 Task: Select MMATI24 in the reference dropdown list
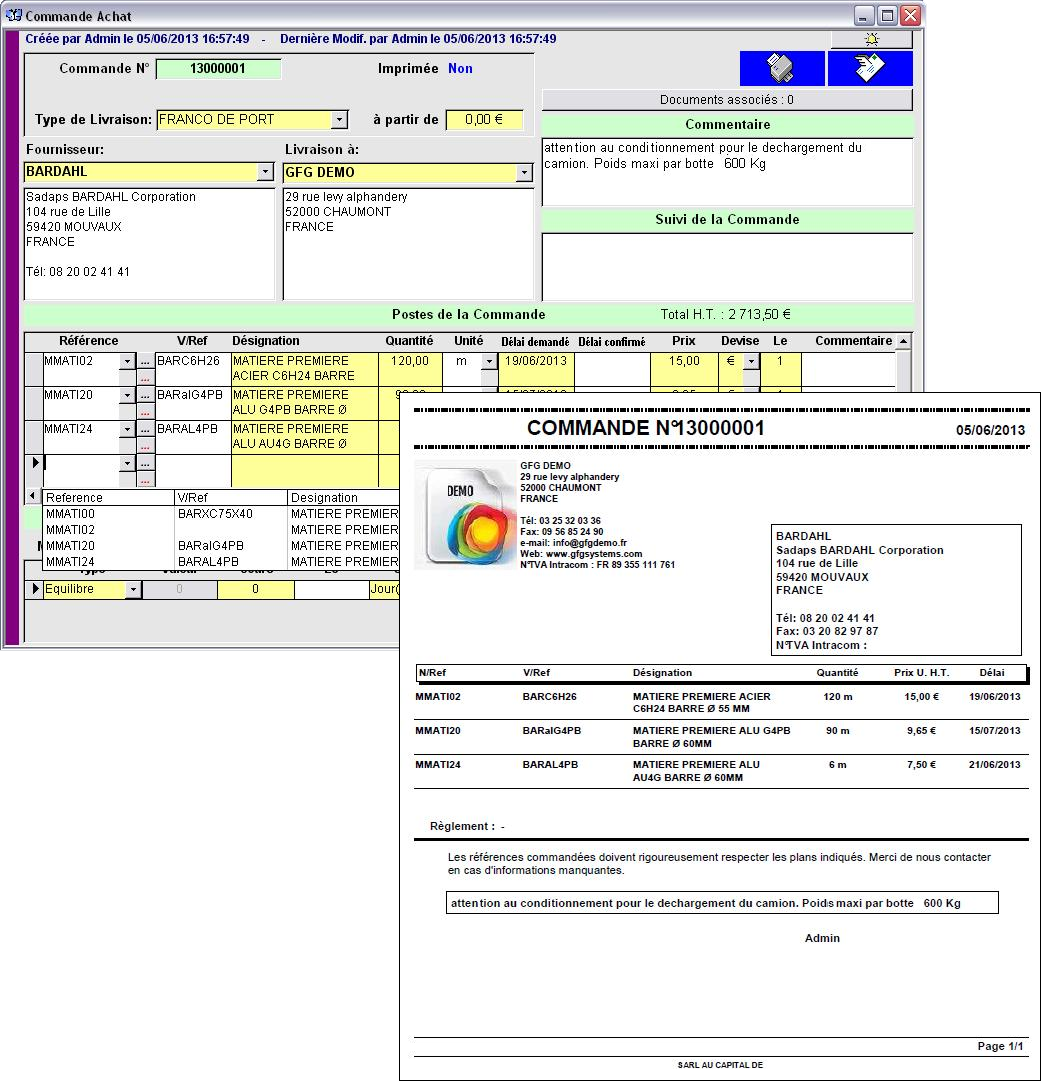(221, 561)
